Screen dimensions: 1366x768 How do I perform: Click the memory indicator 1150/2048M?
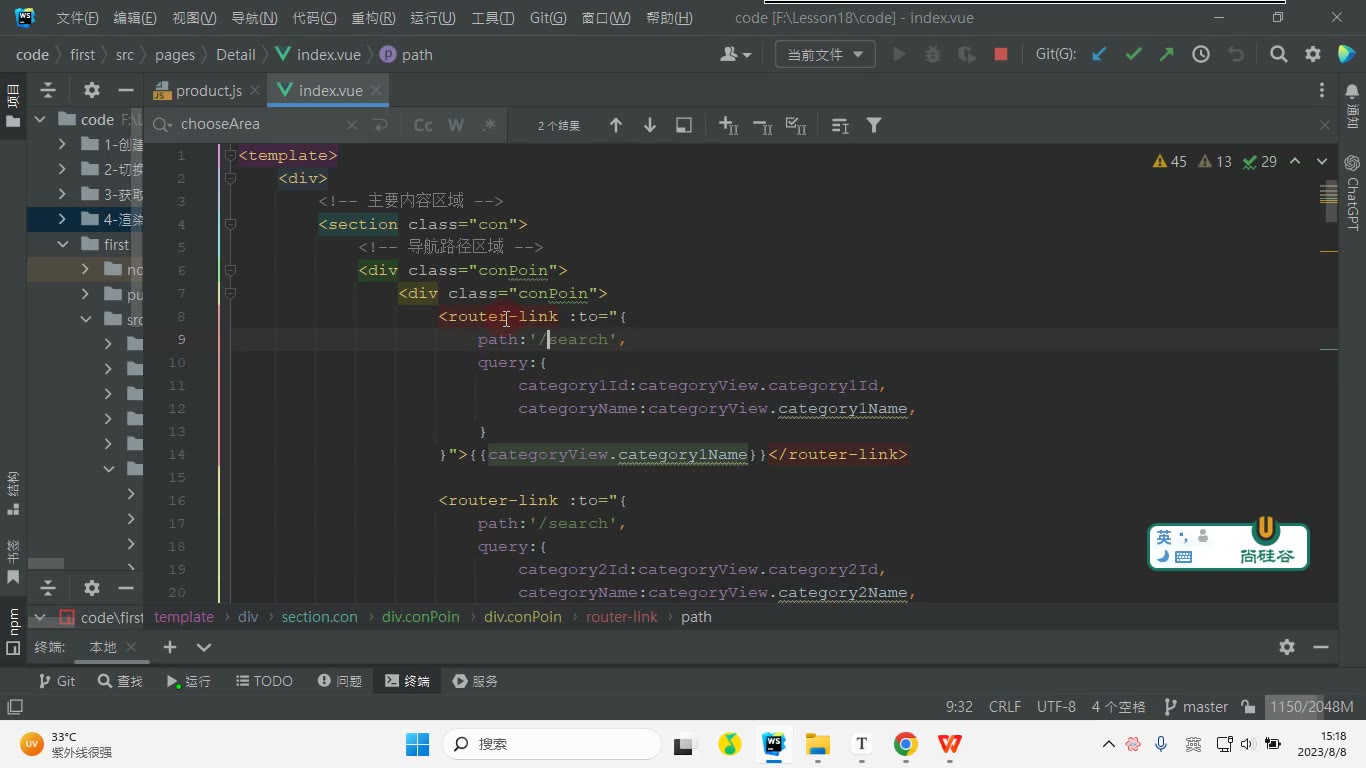(1311, 707)
